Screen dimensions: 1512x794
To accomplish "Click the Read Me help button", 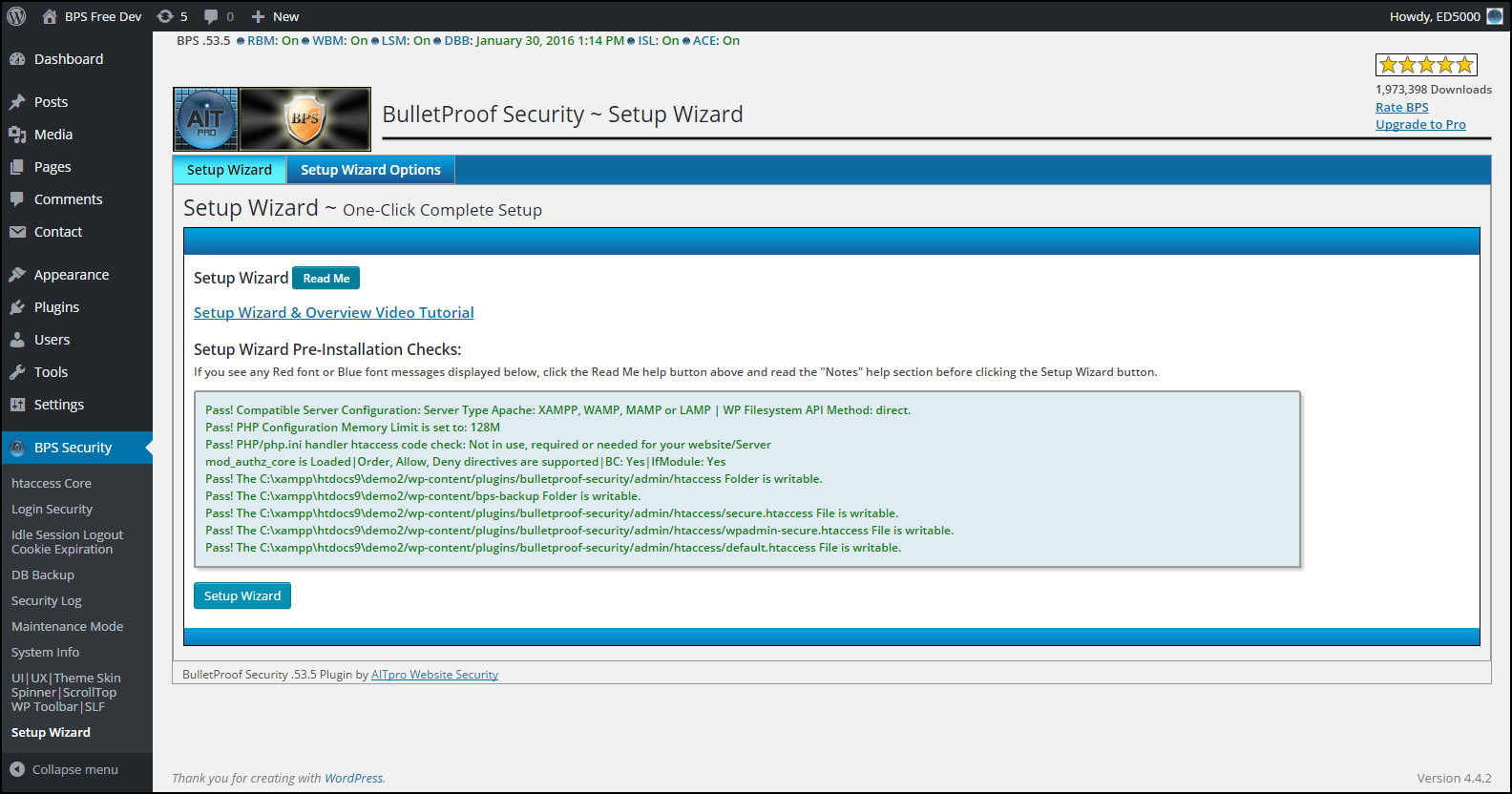I will click(x=325, y=279).
